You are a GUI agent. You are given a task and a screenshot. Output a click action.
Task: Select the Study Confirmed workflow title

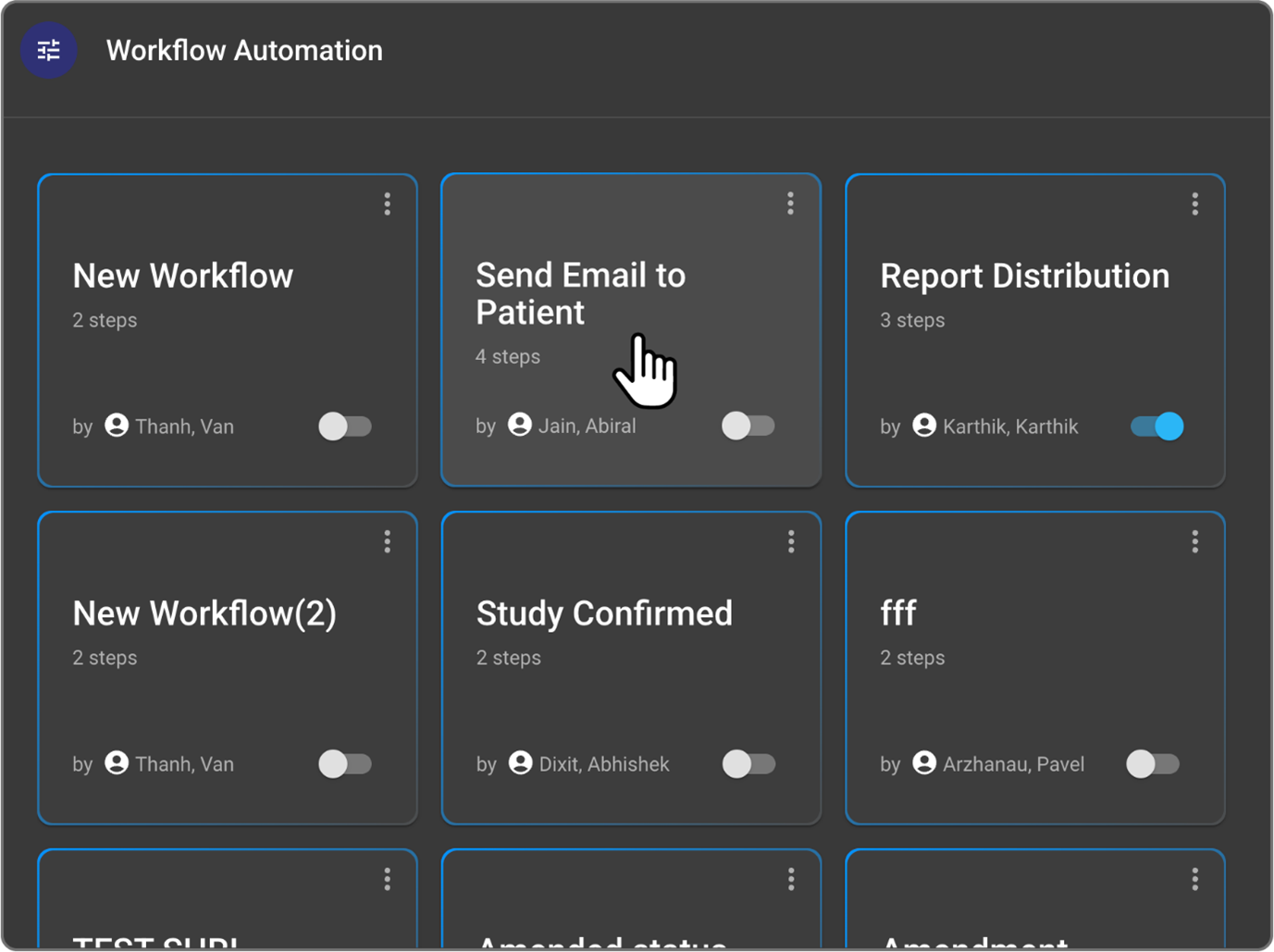tap(604, 613)
